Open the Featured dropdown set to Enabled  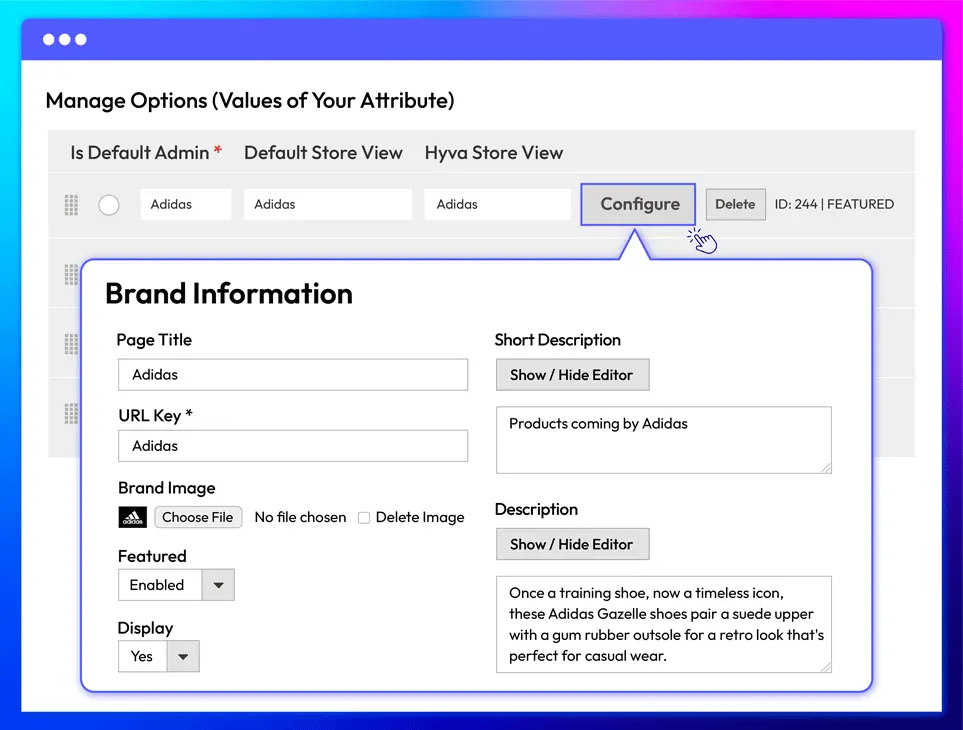(176, 585)
